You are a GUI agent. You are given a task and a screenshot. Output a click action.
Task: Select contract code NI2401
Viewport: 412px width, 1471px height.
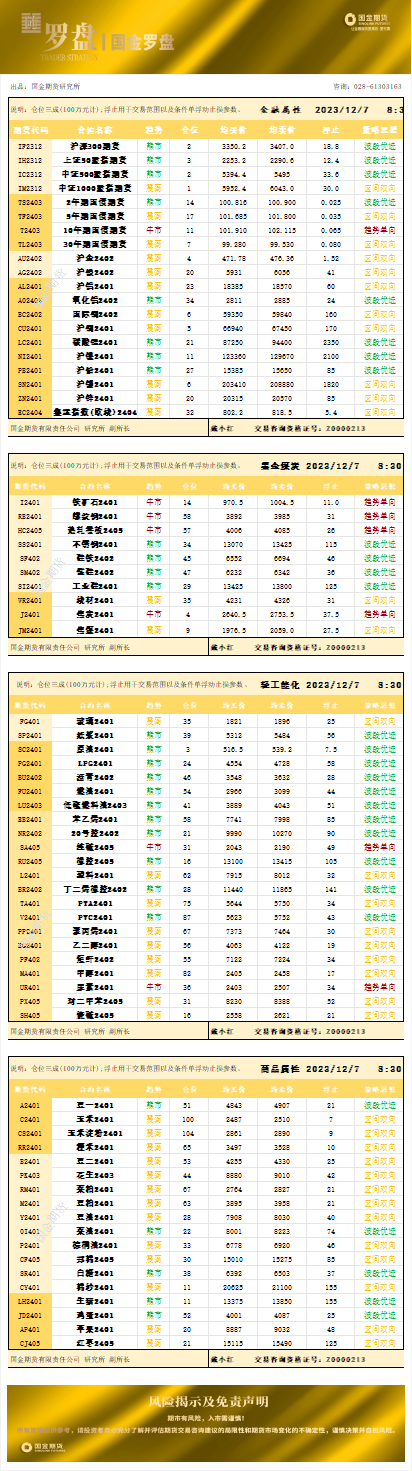30,356
